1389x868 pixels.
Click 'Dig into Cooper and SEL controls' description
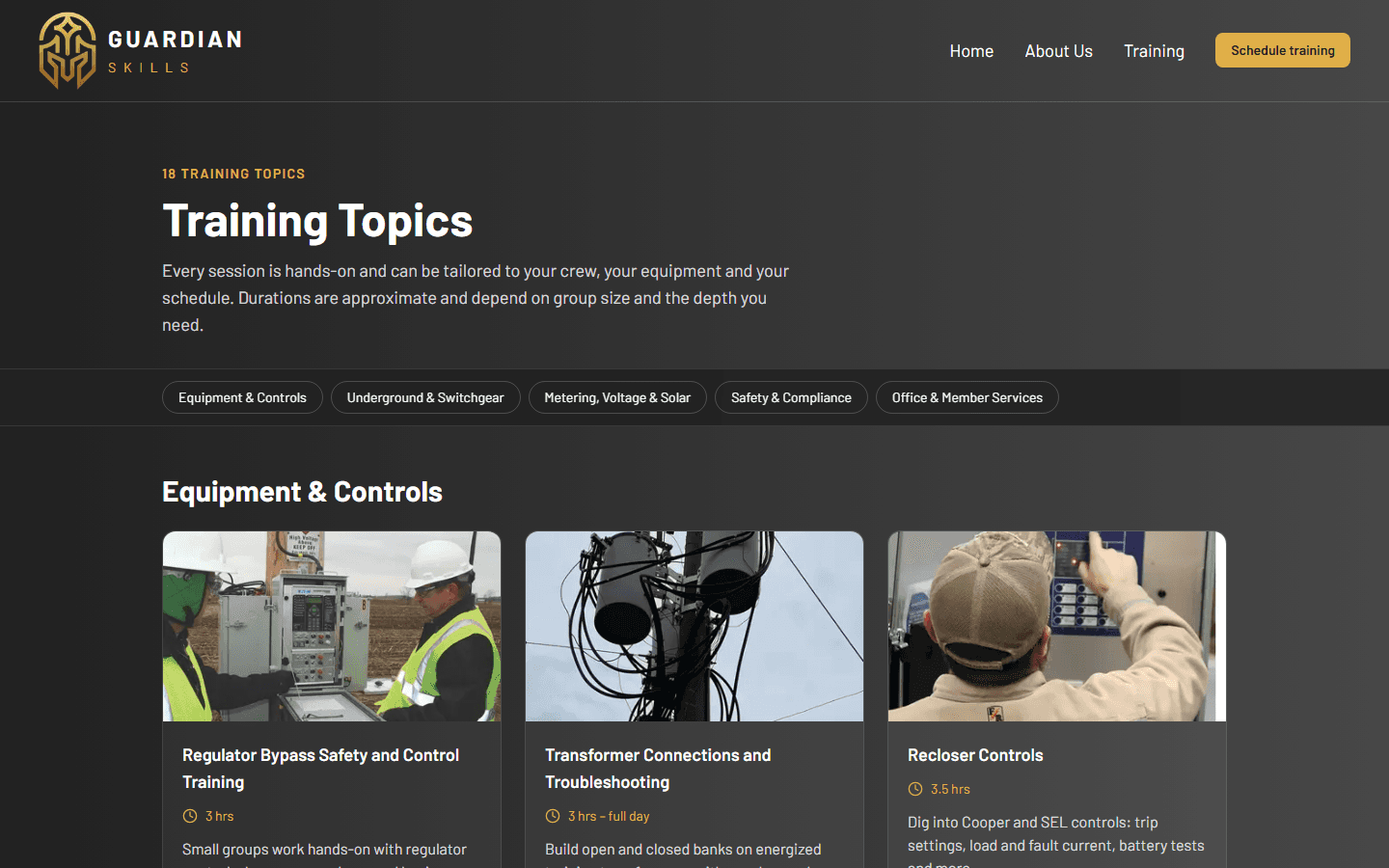[x=1056, y=843]
